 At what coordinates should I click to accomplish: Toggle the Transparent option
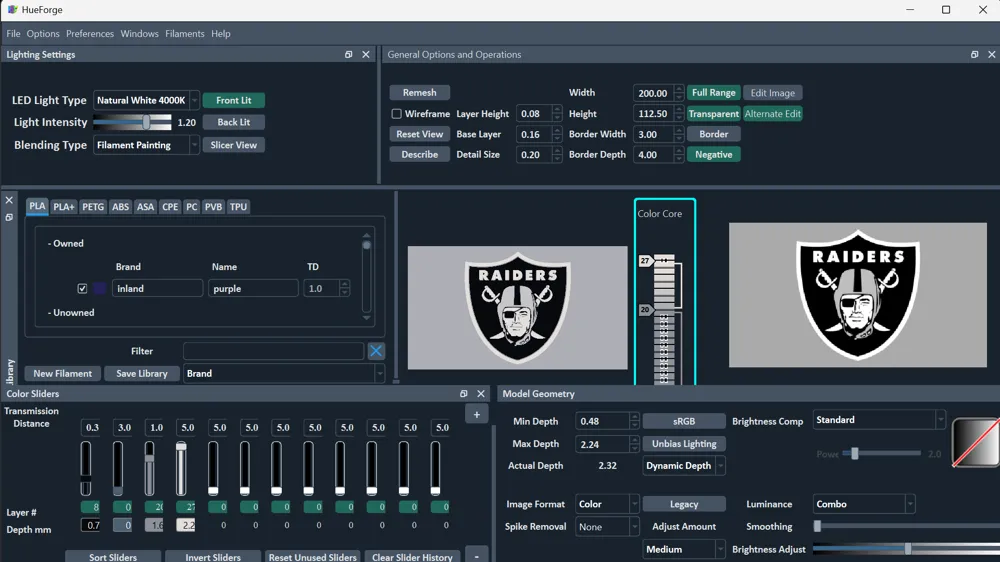714,114
